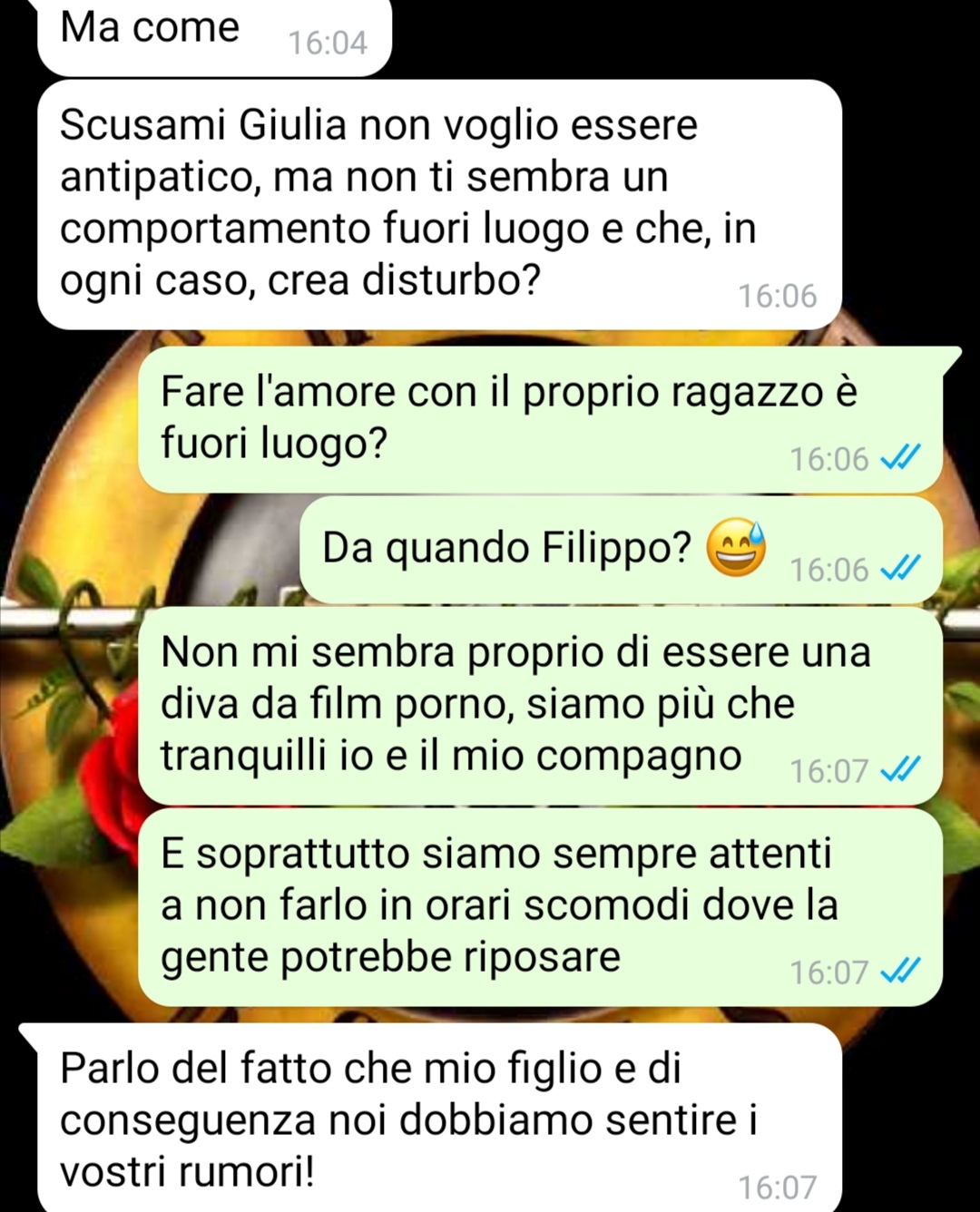Tap the "Fare l'amore con il proprio ragazzo" message
Screen dimensions: 980x1212
pos(541,419)
